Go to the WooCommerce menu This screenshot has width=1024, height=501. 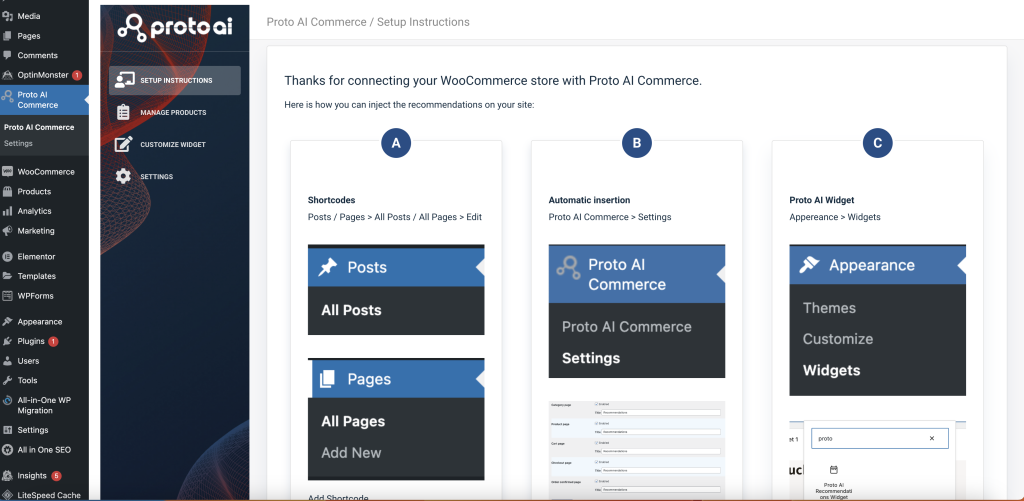coord(44,172)
